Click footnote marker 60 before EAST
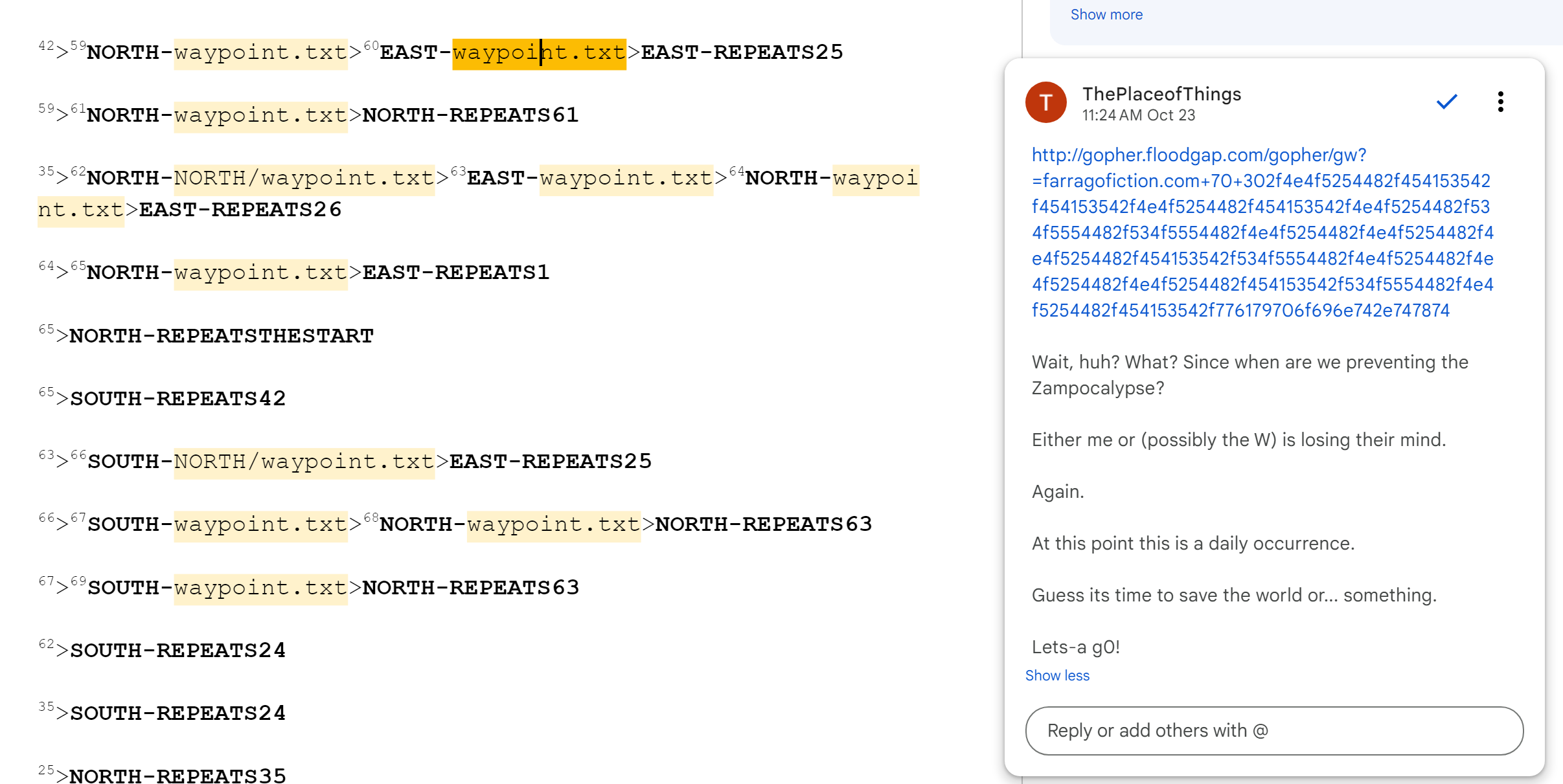 [371, 45]
